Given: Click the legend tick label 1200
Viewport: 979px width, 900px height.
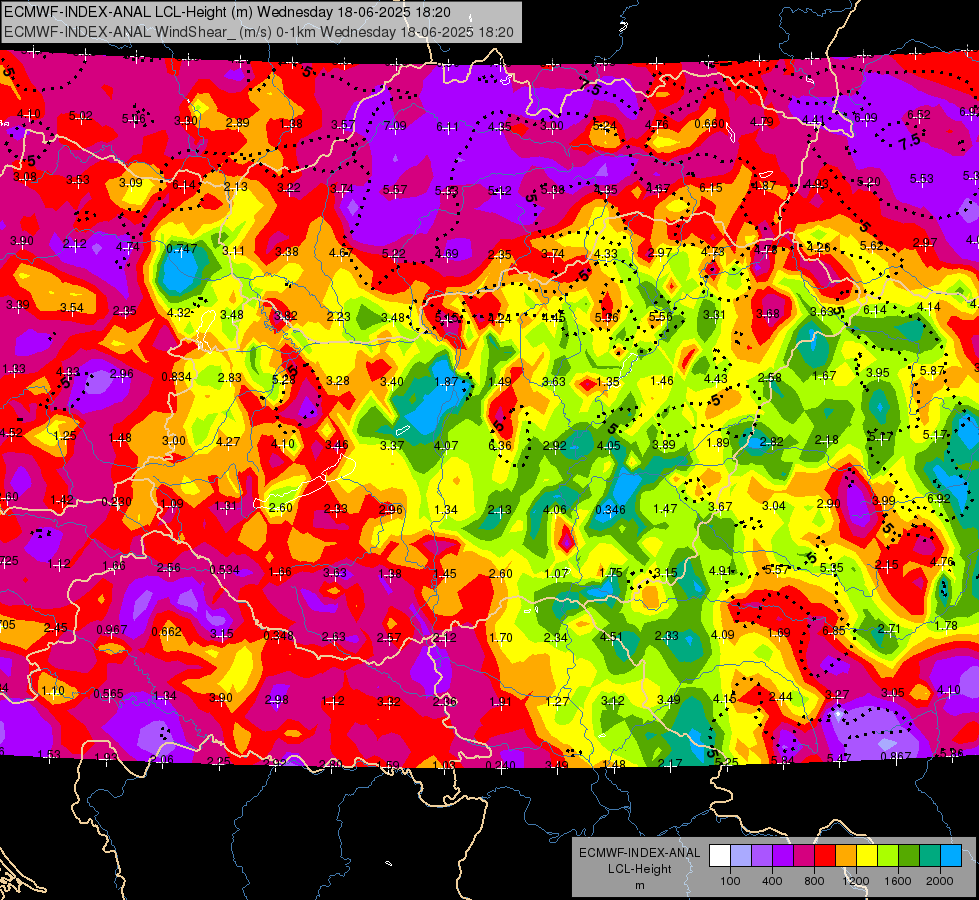Looking at the screenshot, I should [x=855, y=881].
